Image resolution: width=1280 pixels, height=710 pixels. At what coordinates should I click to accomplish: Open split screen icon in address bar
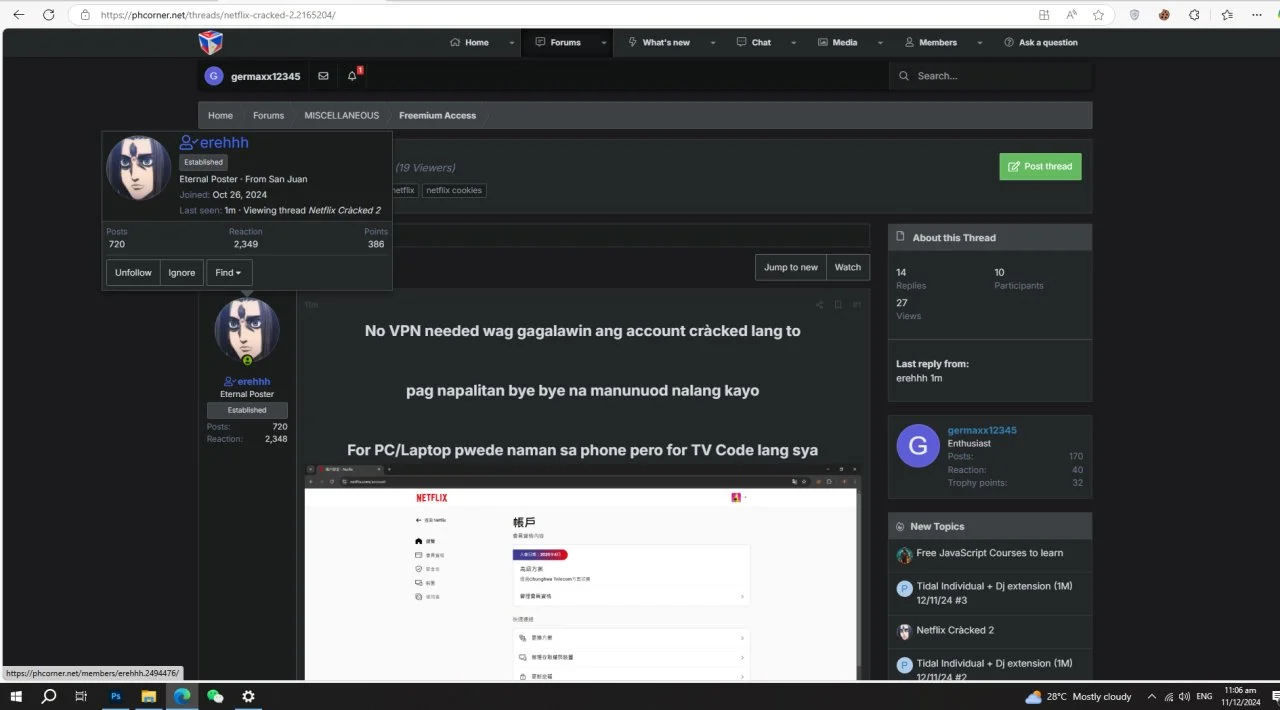(1044, 15)
